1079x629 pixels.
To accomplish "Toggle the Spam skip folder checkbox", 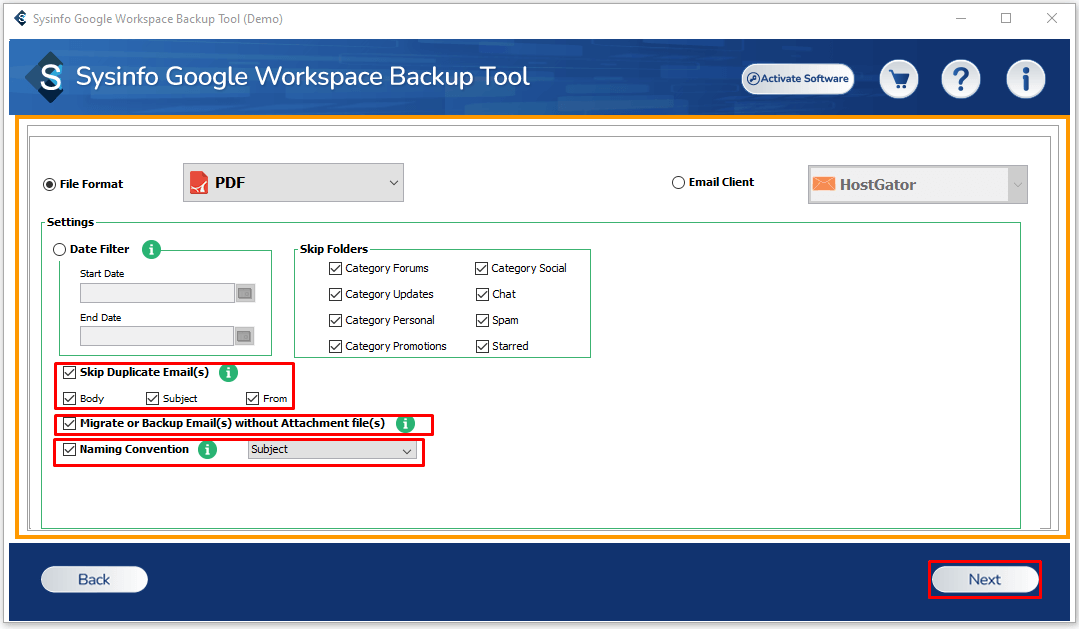I will pyautogui.click(x=482, y=320).
